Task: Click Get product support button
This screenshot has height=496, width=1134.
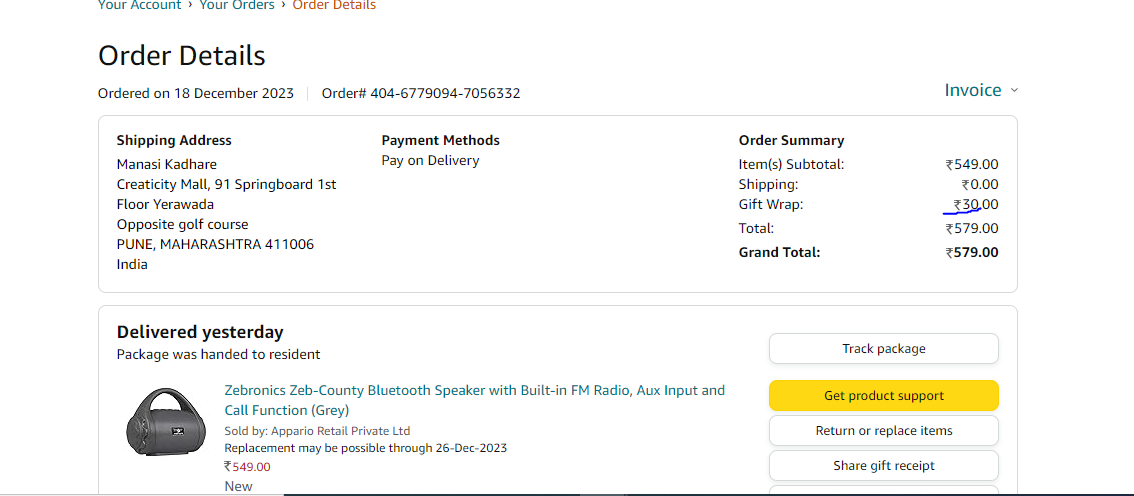Action: coord(884,395)
